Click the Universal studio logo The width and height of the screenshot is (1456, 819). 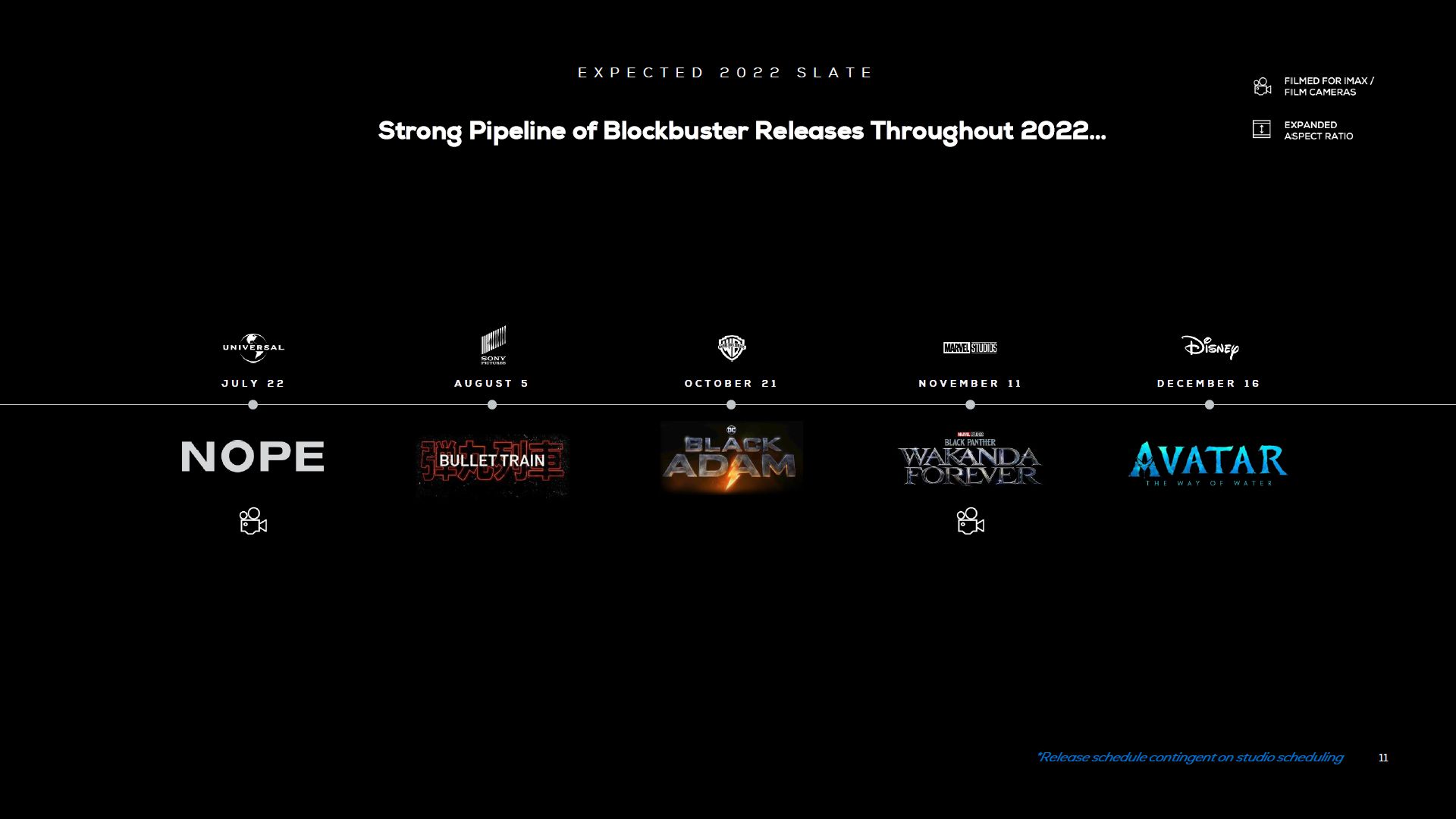click(x=253, y=347)
